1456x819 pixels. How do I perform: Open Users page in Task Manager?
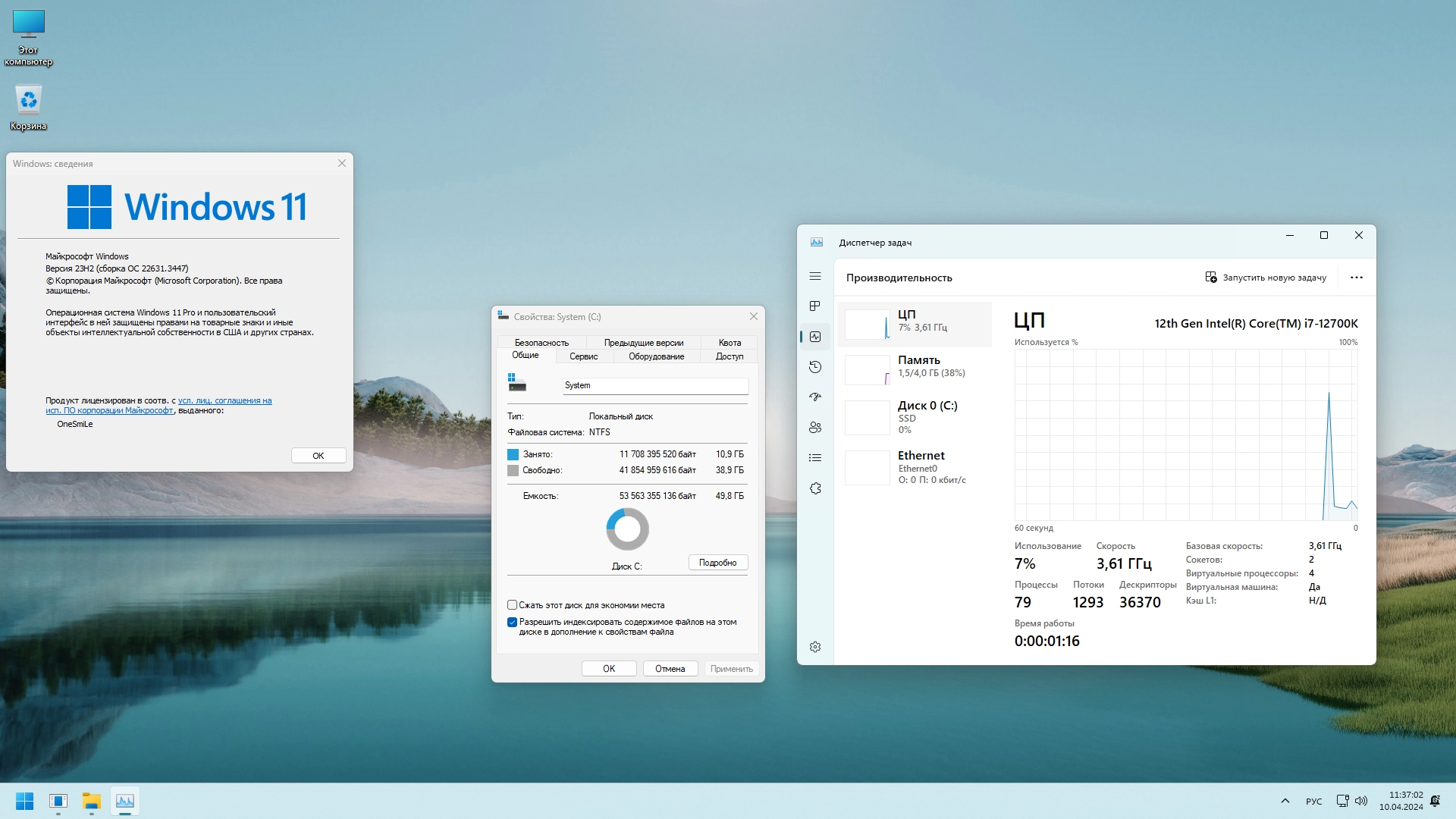click(x=815, y=428)
